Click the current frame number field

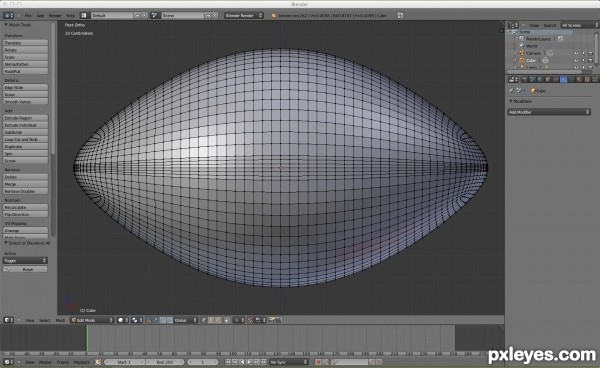203,362
